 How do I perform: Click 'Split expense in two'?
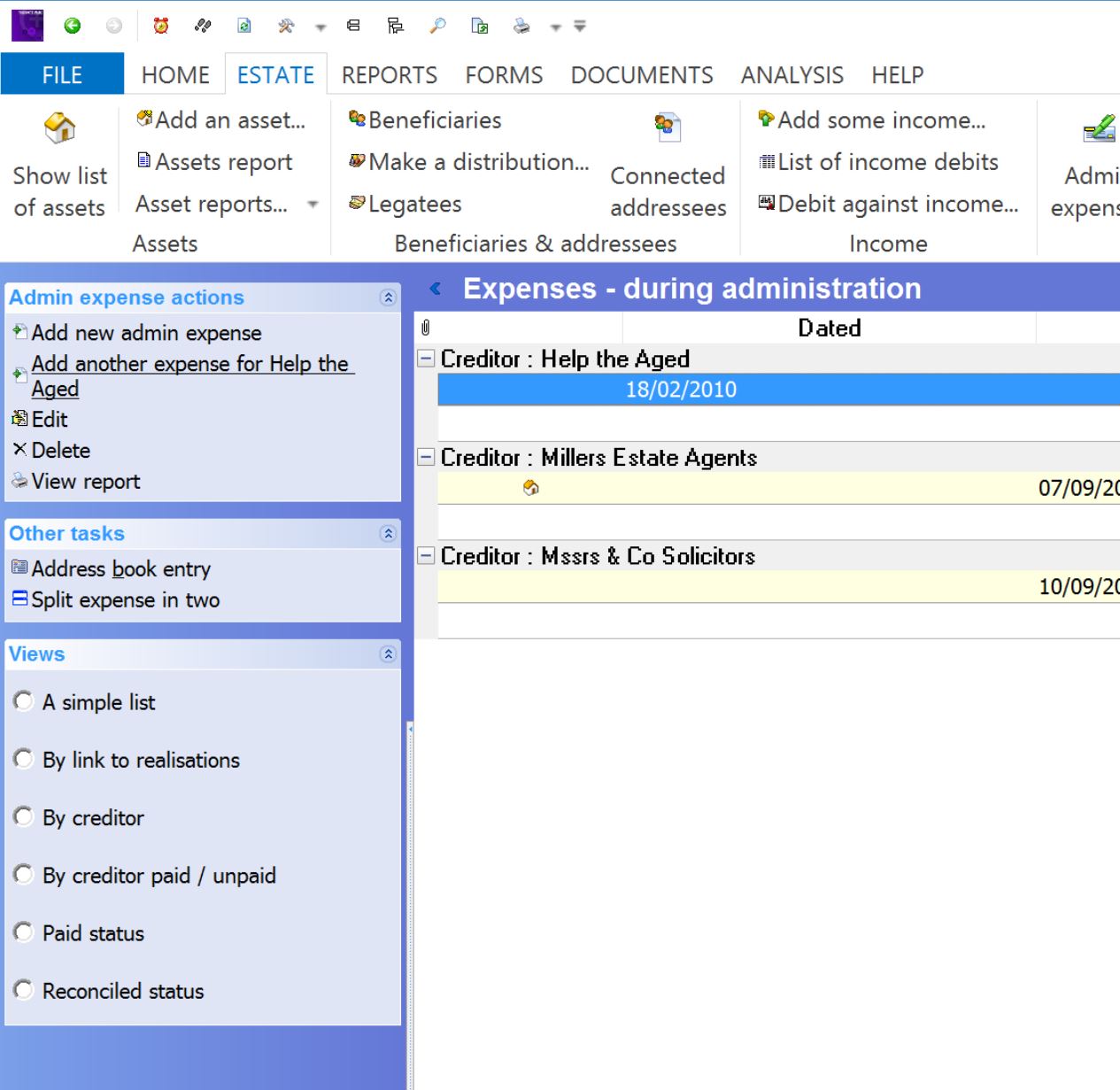click(125, 599)
